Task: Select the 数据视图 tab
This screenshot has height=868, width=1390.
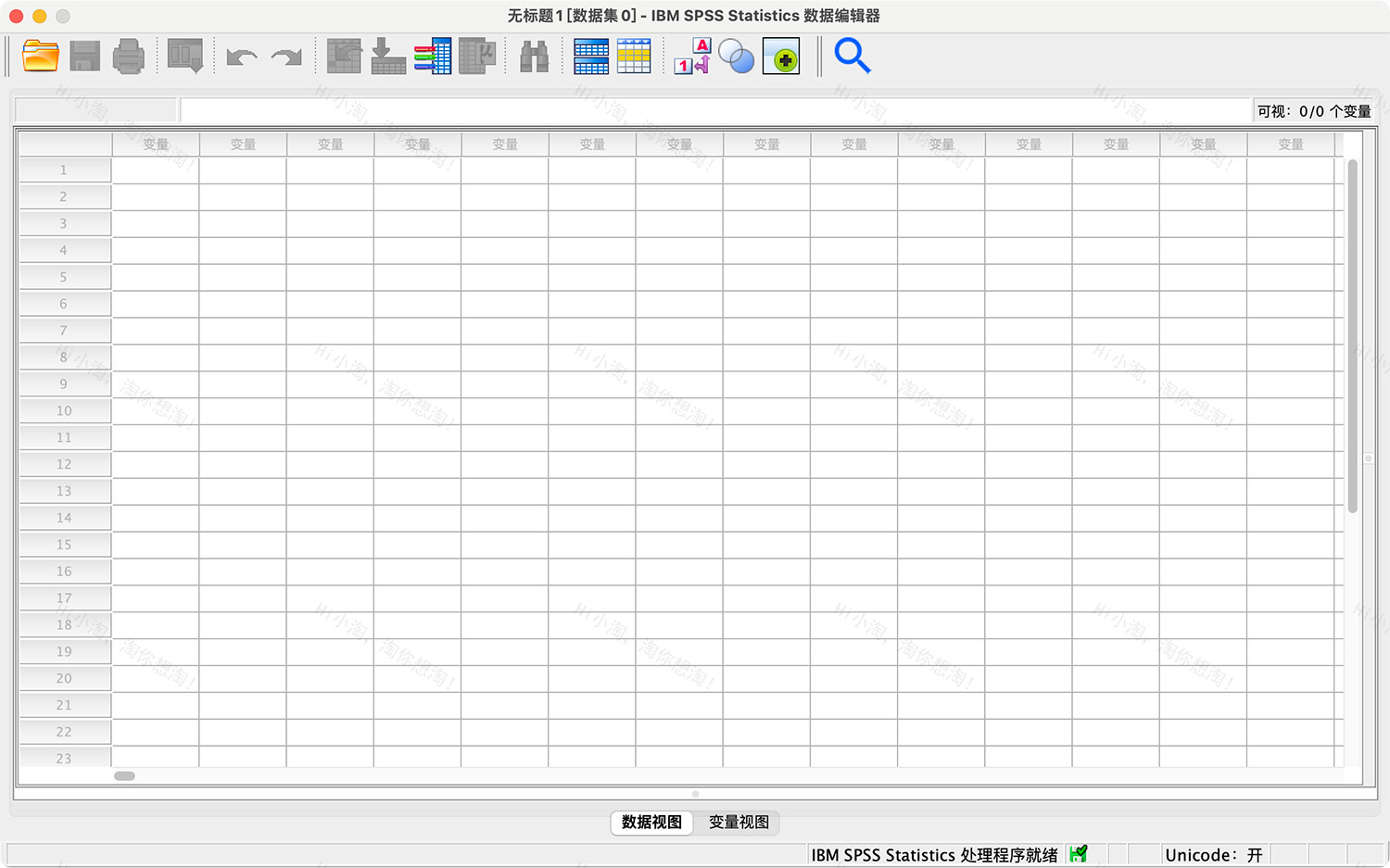Action: tap(651, 823)
